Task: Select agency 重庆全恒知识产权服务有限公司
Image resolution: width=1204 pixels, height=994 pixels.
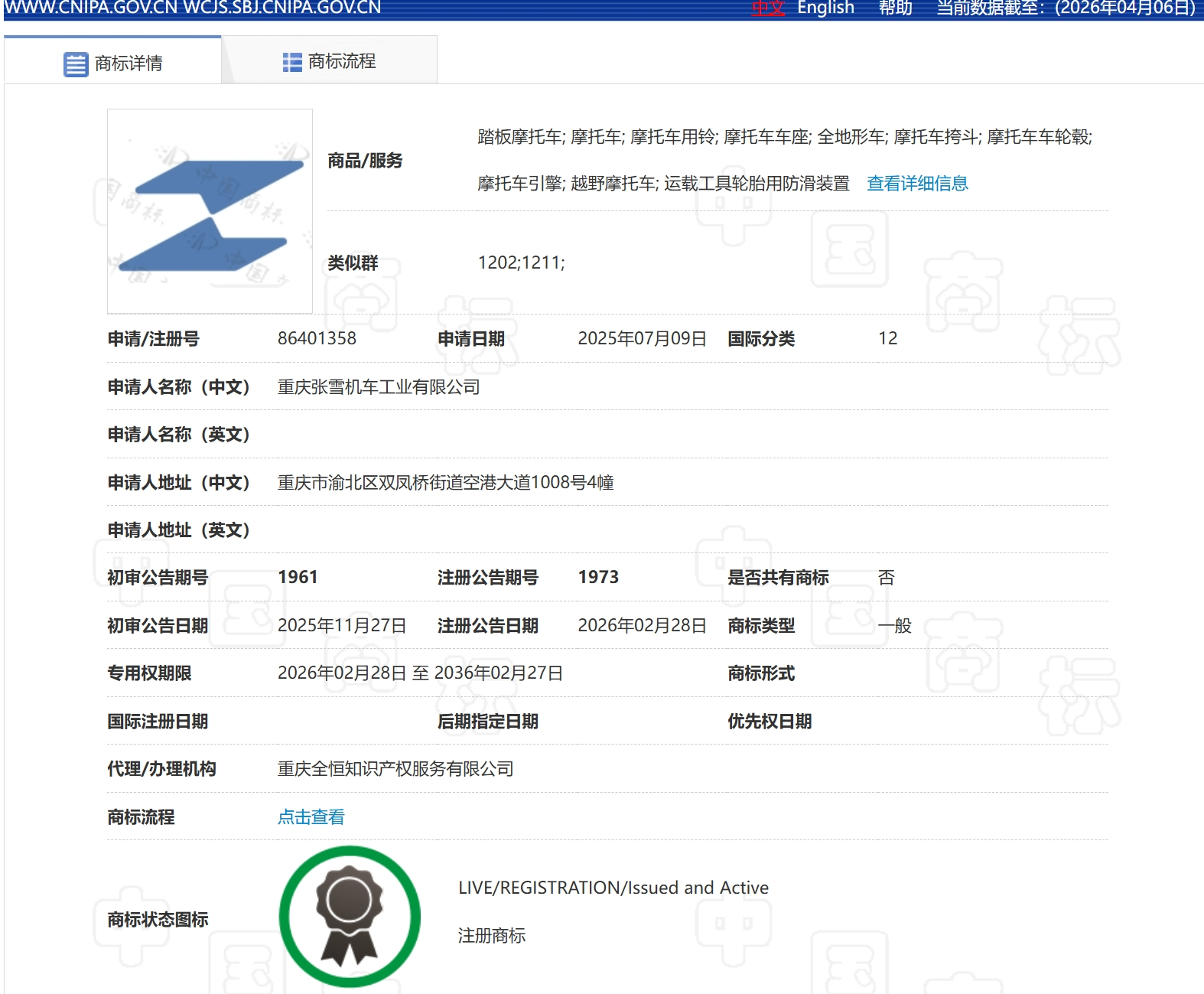Action: tap(395, 769)
